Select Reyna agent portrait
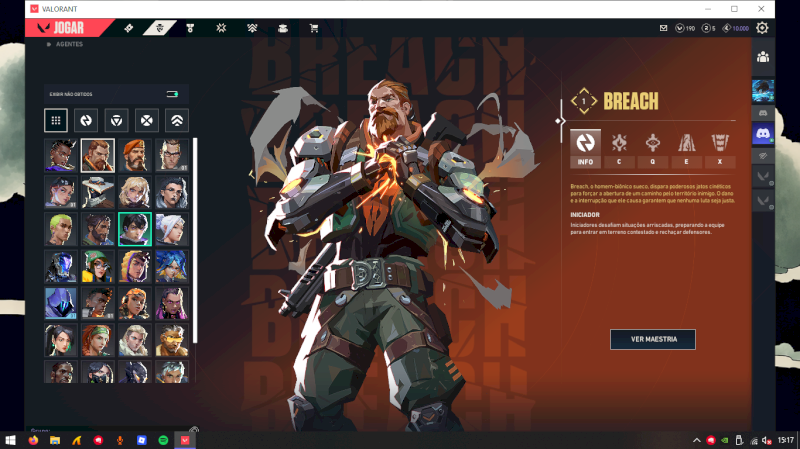The height and width of the screenshot is (449, 800). point(171,303)
